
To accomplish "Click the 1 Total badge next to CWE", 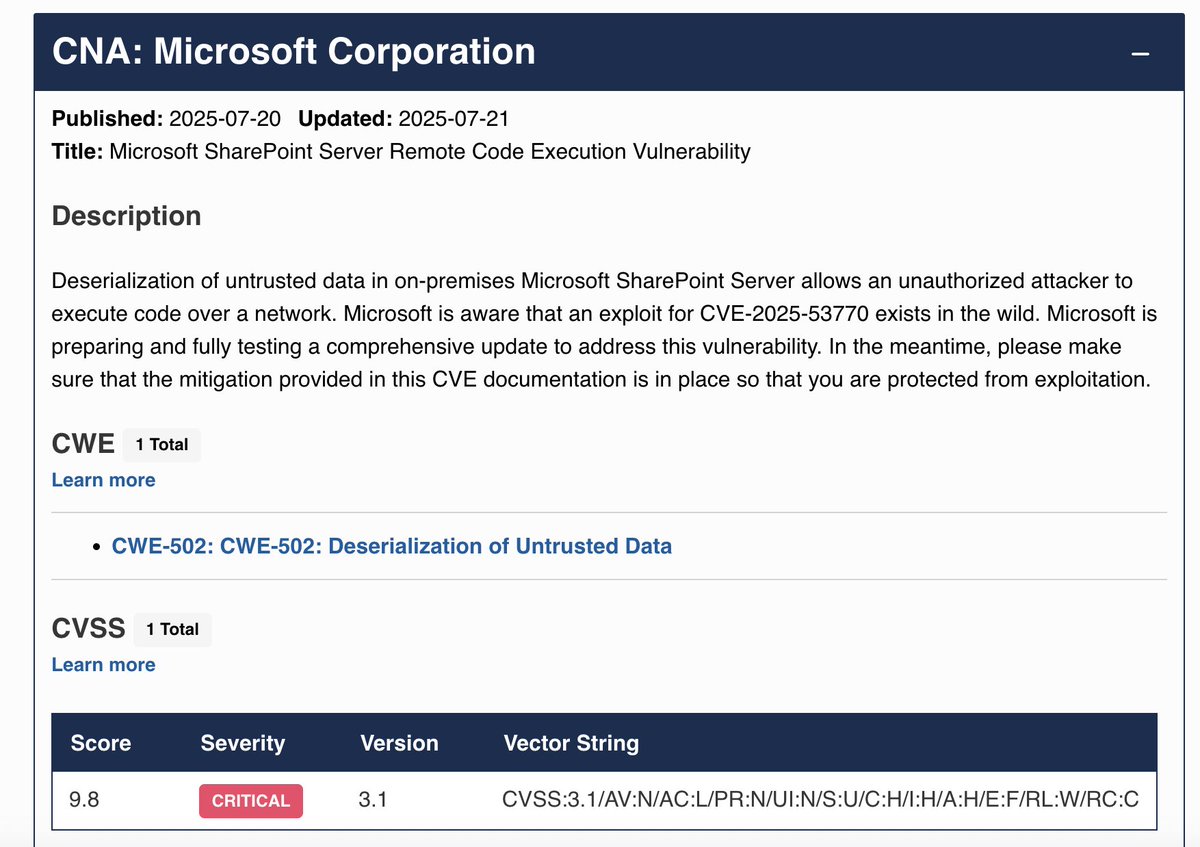I will pos(161,444).
